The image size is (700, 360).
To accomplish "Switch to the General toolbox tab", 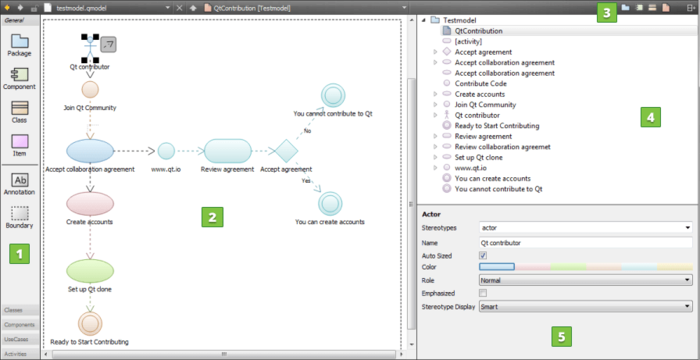I will [20, 20].
